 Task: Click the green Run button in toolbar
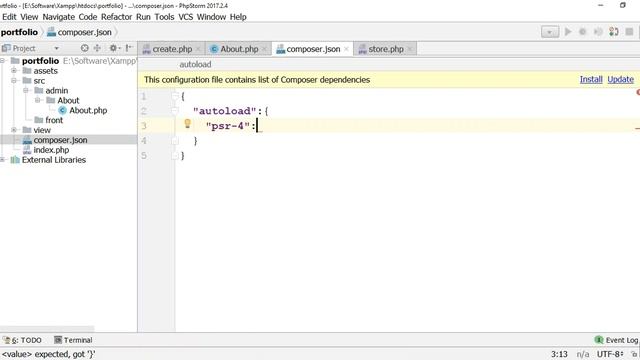tap(568, 32)
